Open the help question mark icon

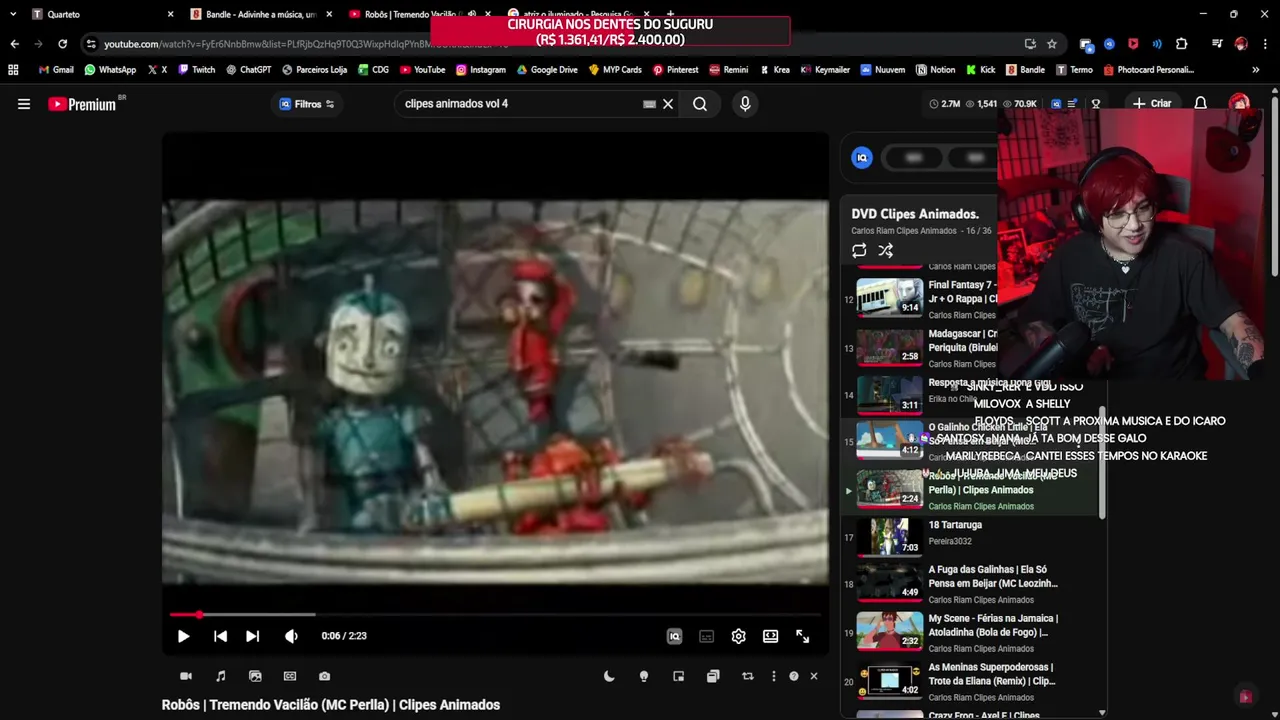(x=794, y=676)
